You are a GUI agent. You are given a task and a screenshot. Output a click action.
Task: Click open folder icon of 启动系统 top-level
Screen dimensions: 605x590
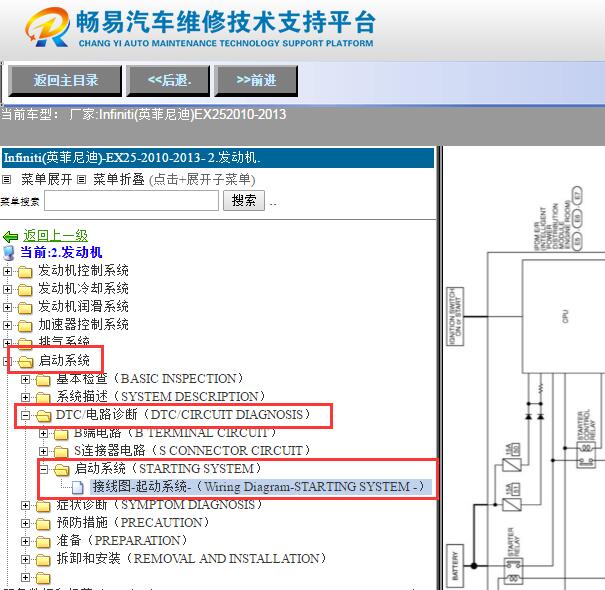[25, 362]
